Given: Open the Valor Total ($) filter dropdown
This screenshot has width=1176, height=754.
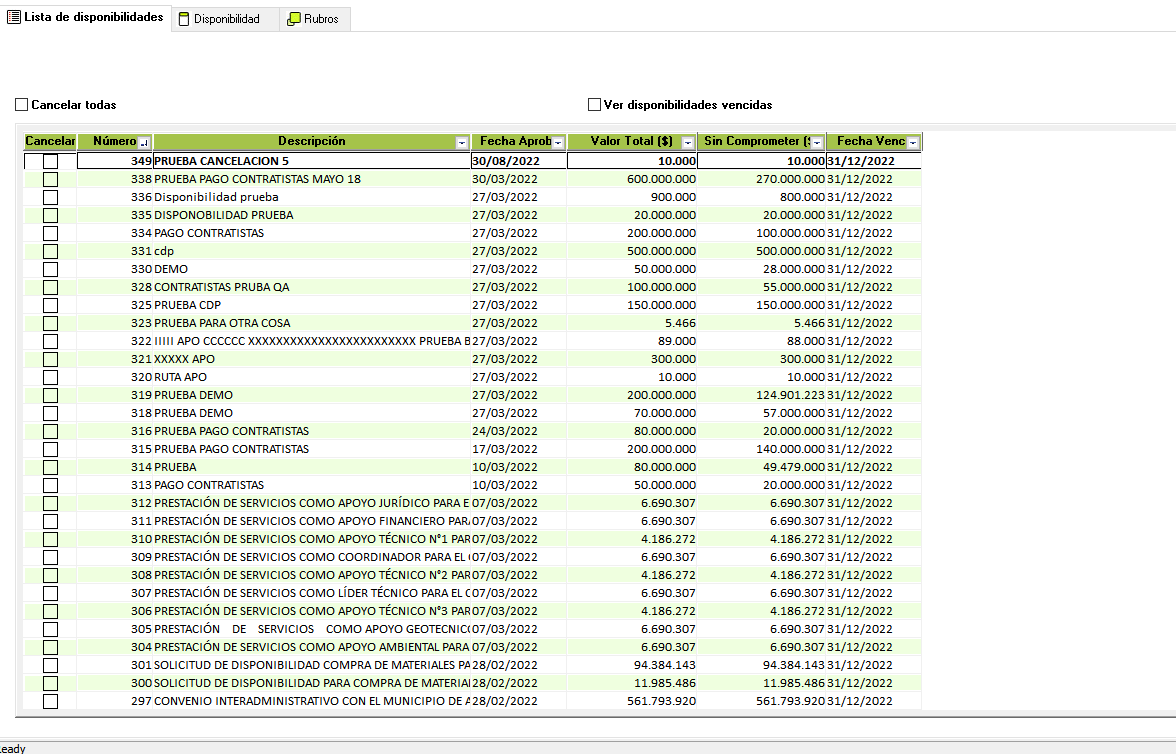Looking at the screenshot, I should tap(687, 143).
